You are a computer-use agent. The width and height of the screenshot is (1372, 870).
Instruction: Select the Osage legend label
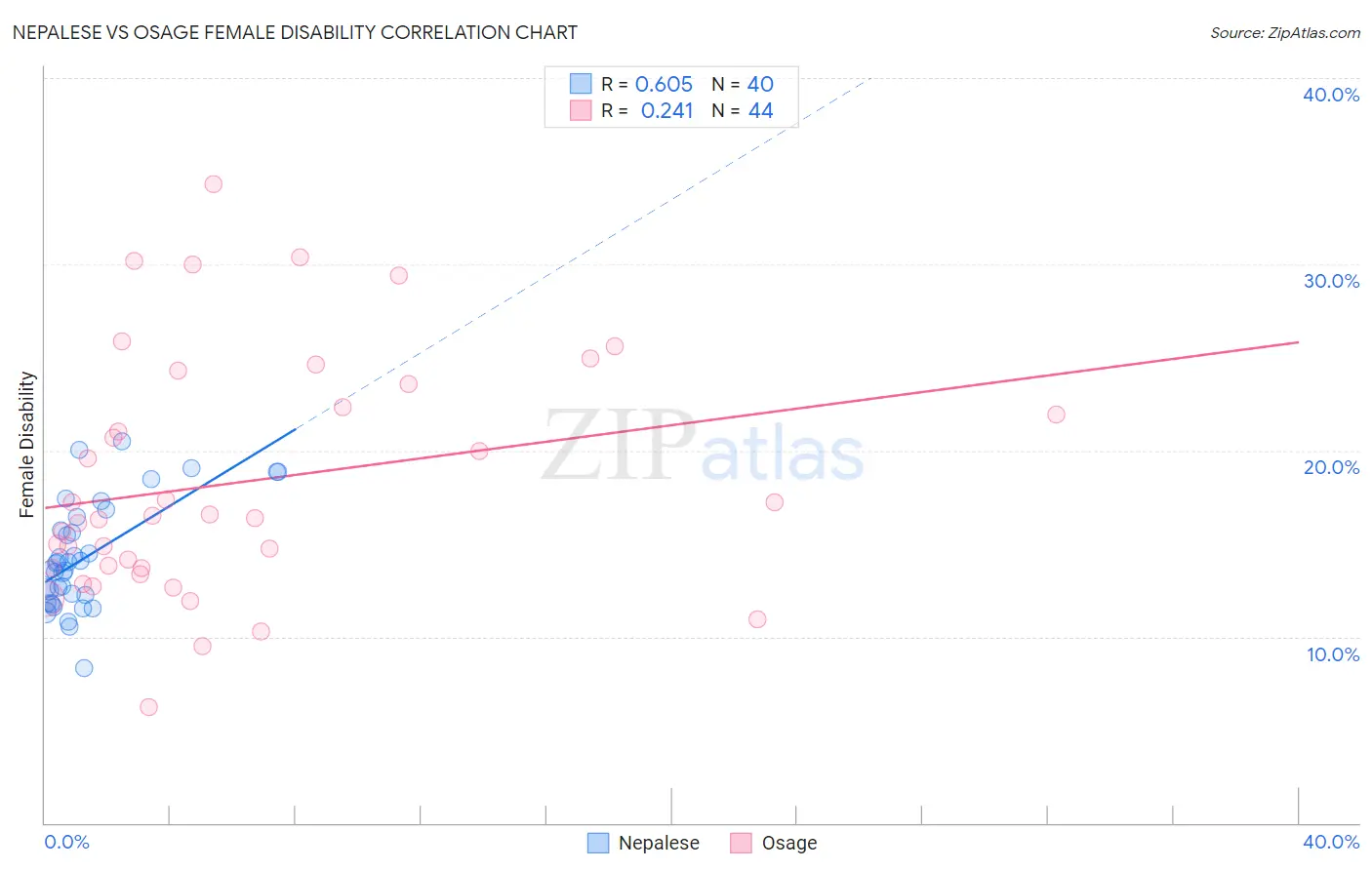[x=789, y=843]
